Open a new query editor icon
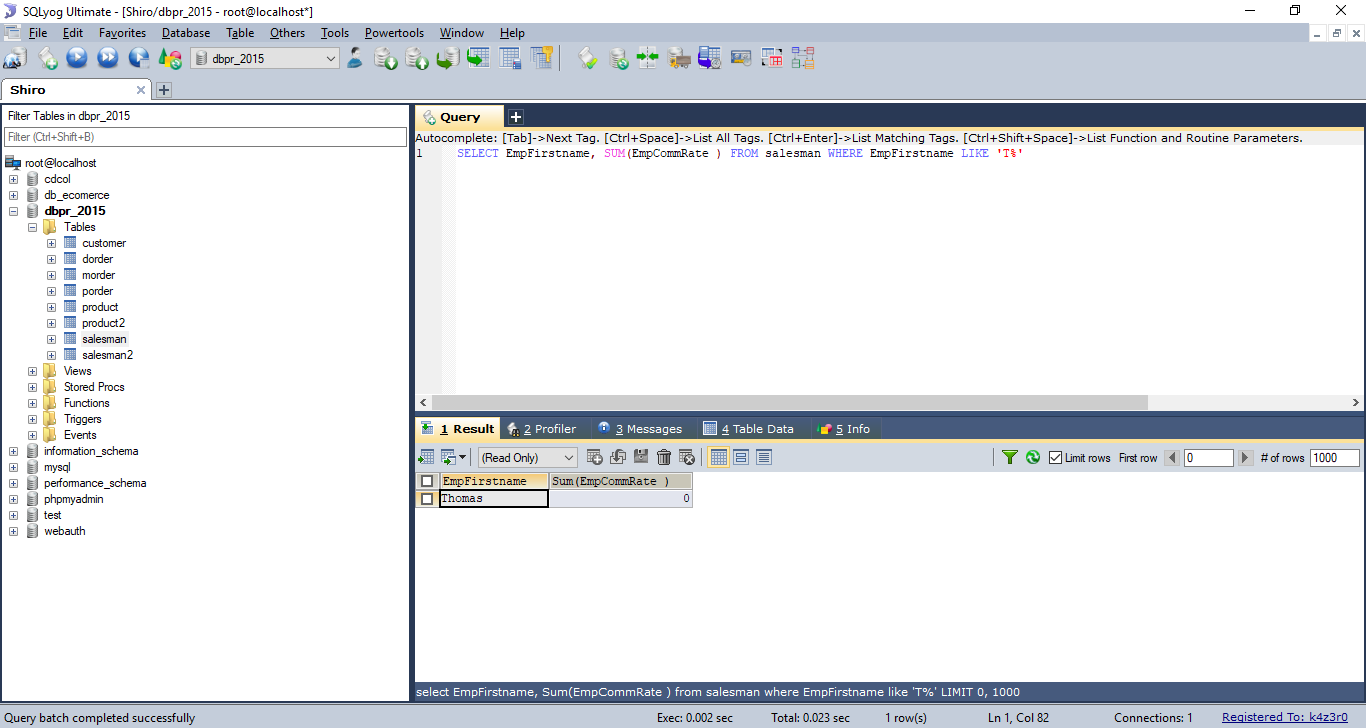 tap(48, 58)
